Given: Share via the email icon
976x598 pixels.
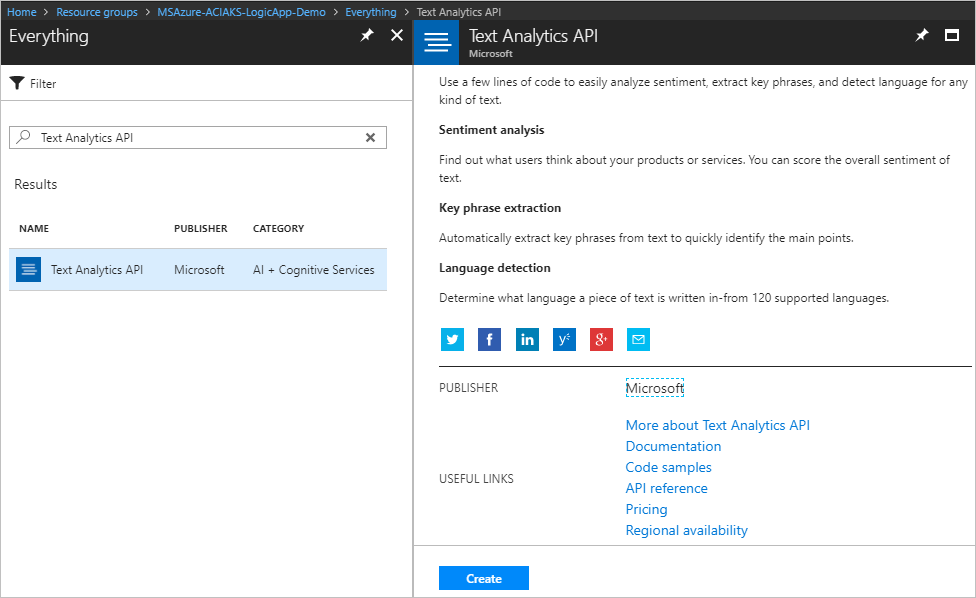Looking at the screenshot, I should [639, 339].
